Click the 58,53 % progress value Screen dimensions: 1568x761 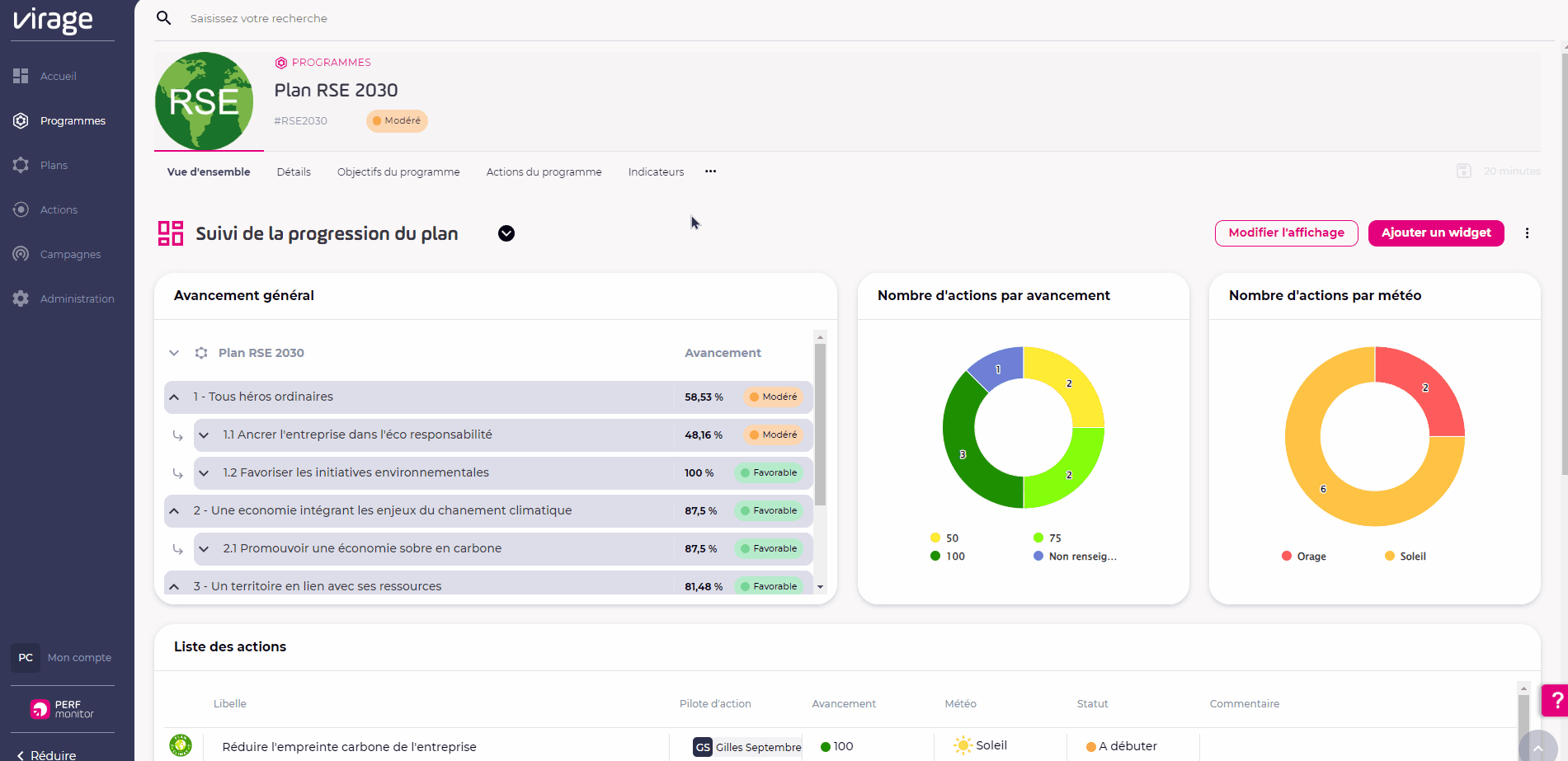click(x=704, y=397)
